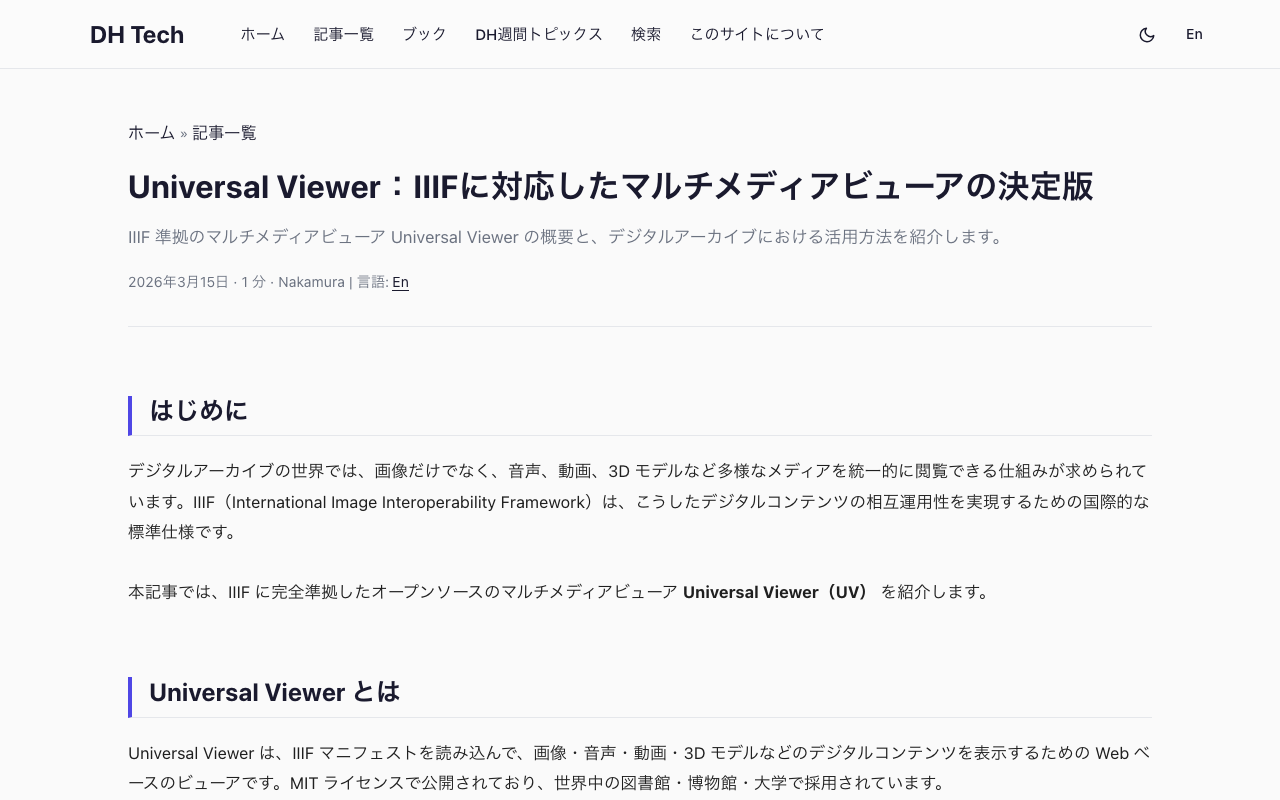Visit このサイトについて page
This screenshot has height=800, width=1280.
coord(757,34)
